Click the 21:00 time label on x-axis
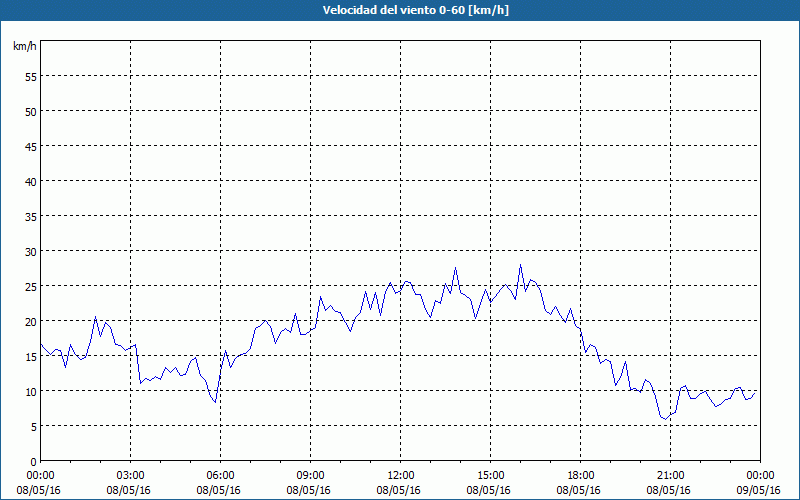The image size is (800, 500). (670, 476)
